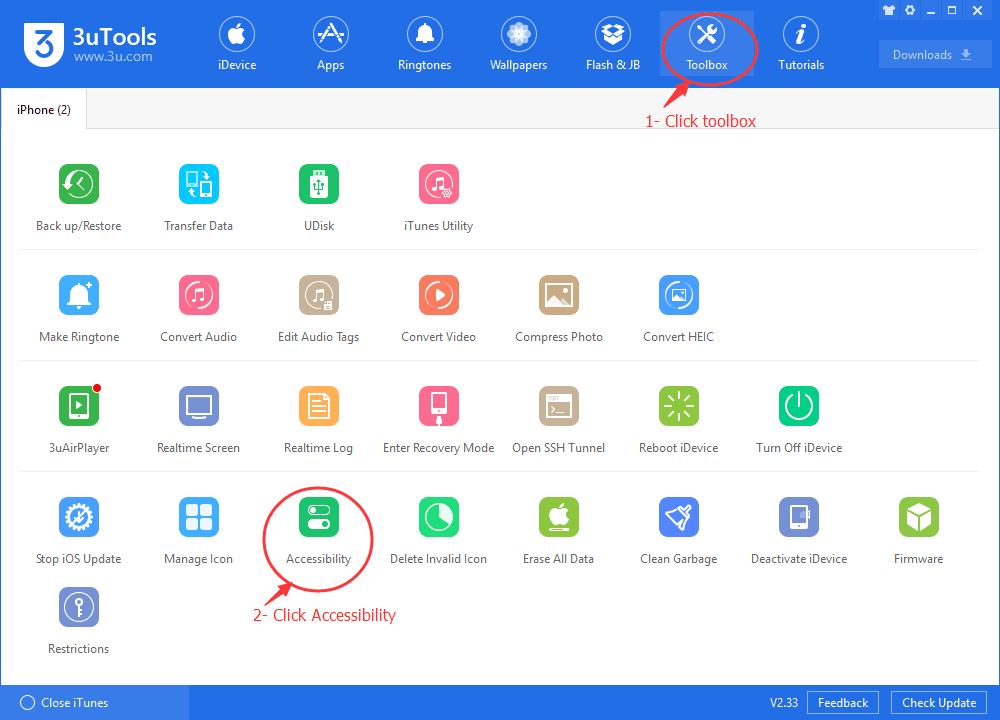The height and width of the screenshot is (720, 1000).
Task: Toggle the Close iTunes option
Action: [64, 703]
